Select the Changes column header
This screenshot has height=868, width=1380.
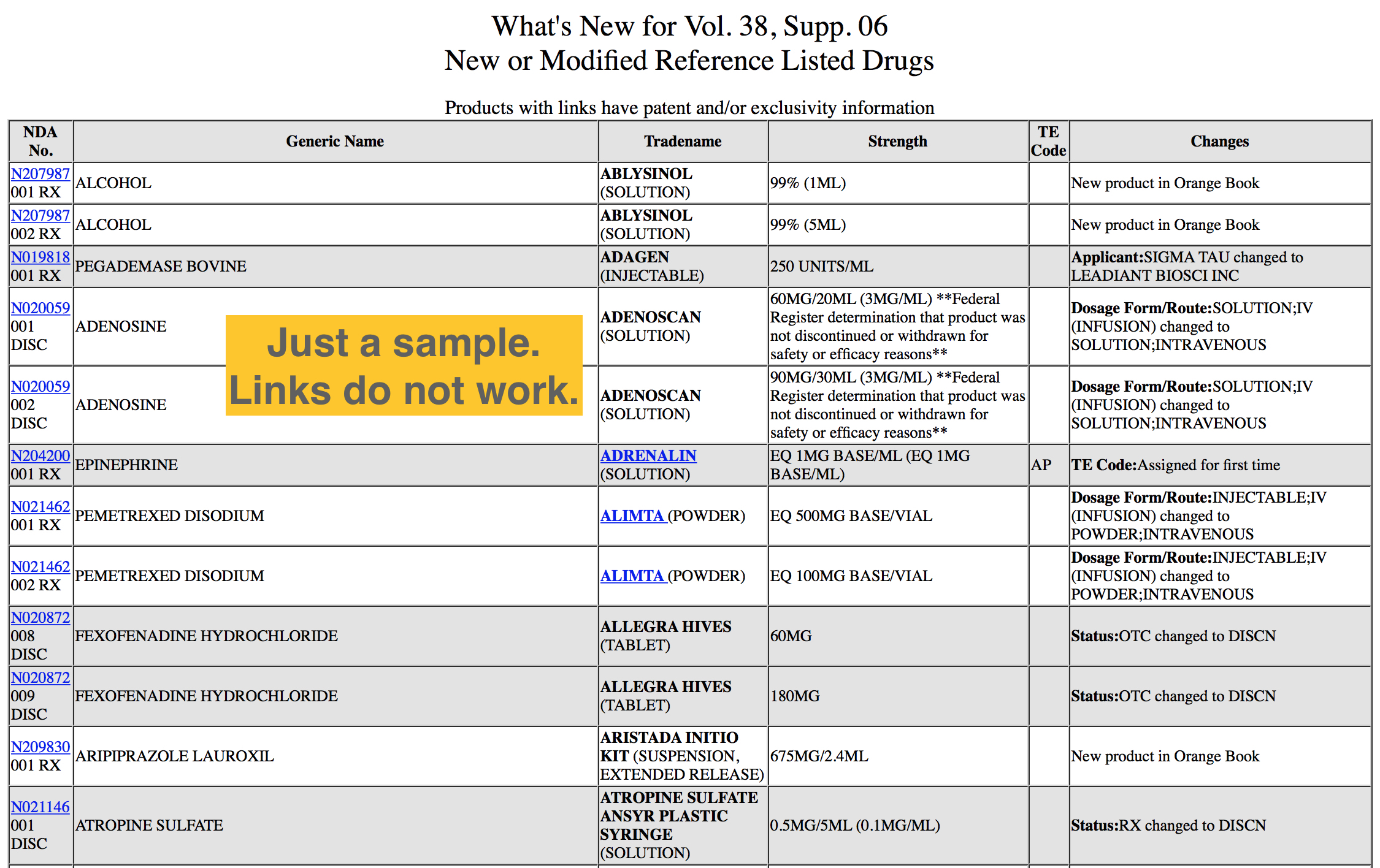[1220, 141]
